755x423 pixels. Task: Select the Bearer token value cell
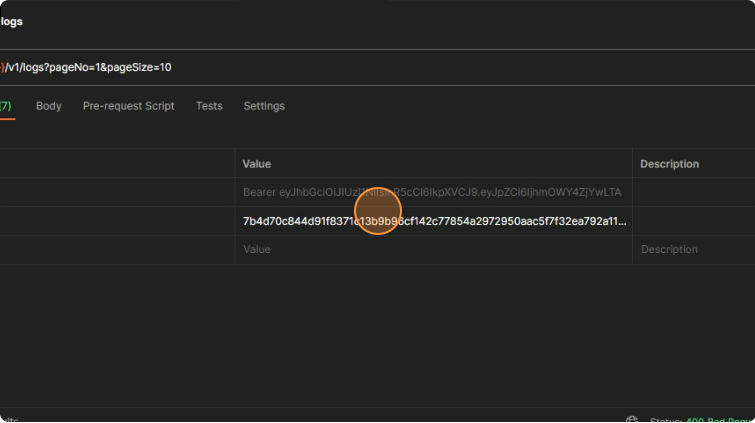pyautogui.click(x=431, y=192)
